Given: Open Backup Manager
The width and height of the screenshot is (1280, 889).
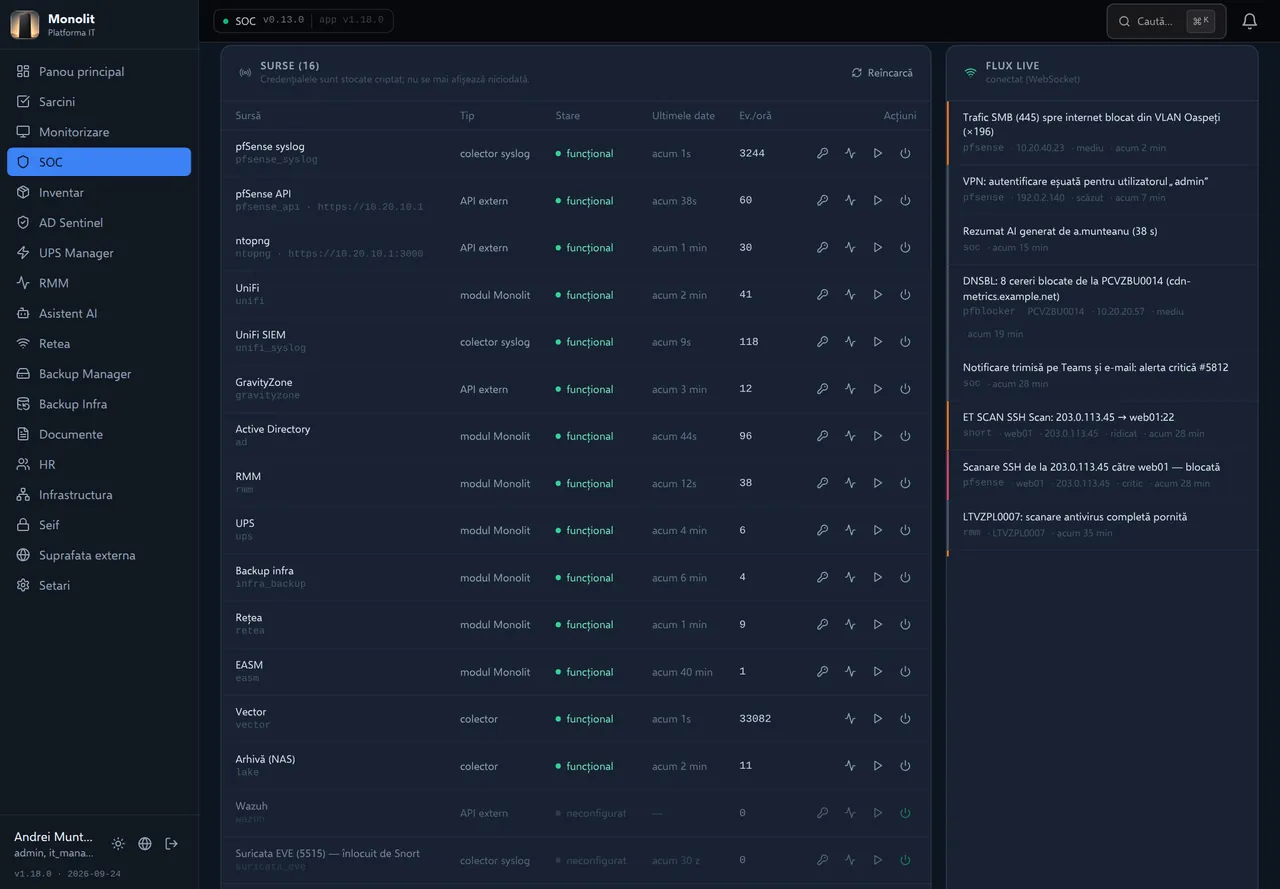Looking at the screenshot, I should (x=99, y=374).
